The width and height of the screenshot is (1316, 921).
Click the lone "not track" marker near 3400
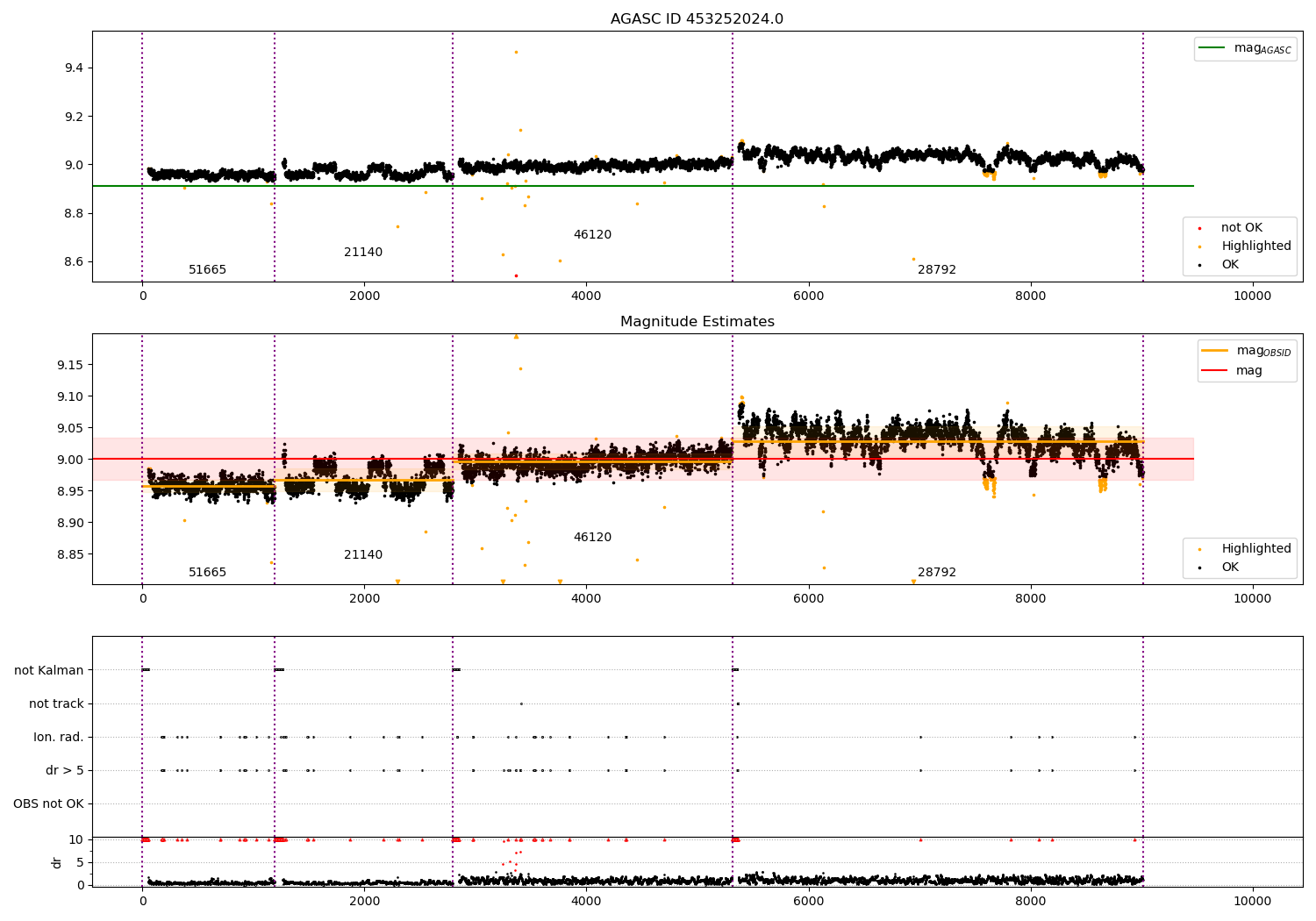pyautogui.click(x=521, y=703)
